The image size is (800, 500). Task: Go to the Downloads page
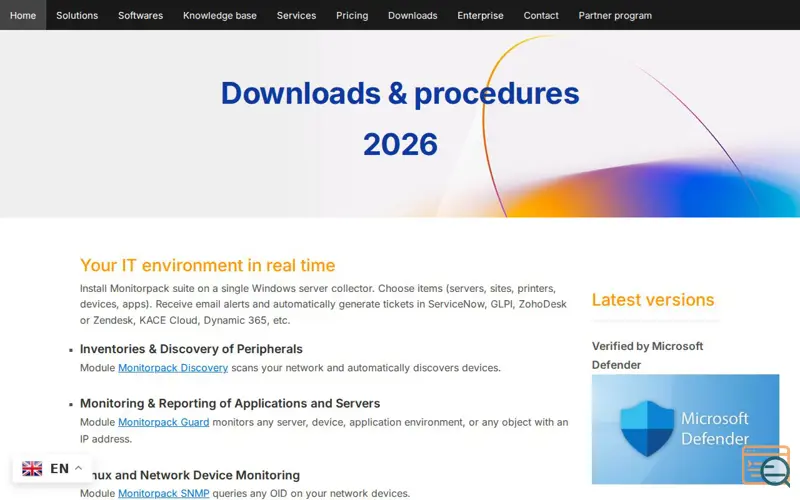tap(413, 15)
